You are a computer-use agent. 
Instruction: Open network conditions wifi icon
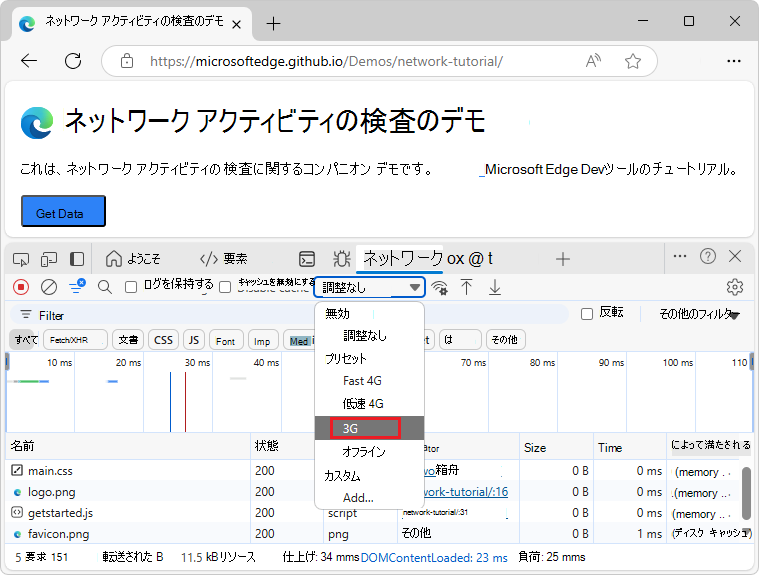440,288
